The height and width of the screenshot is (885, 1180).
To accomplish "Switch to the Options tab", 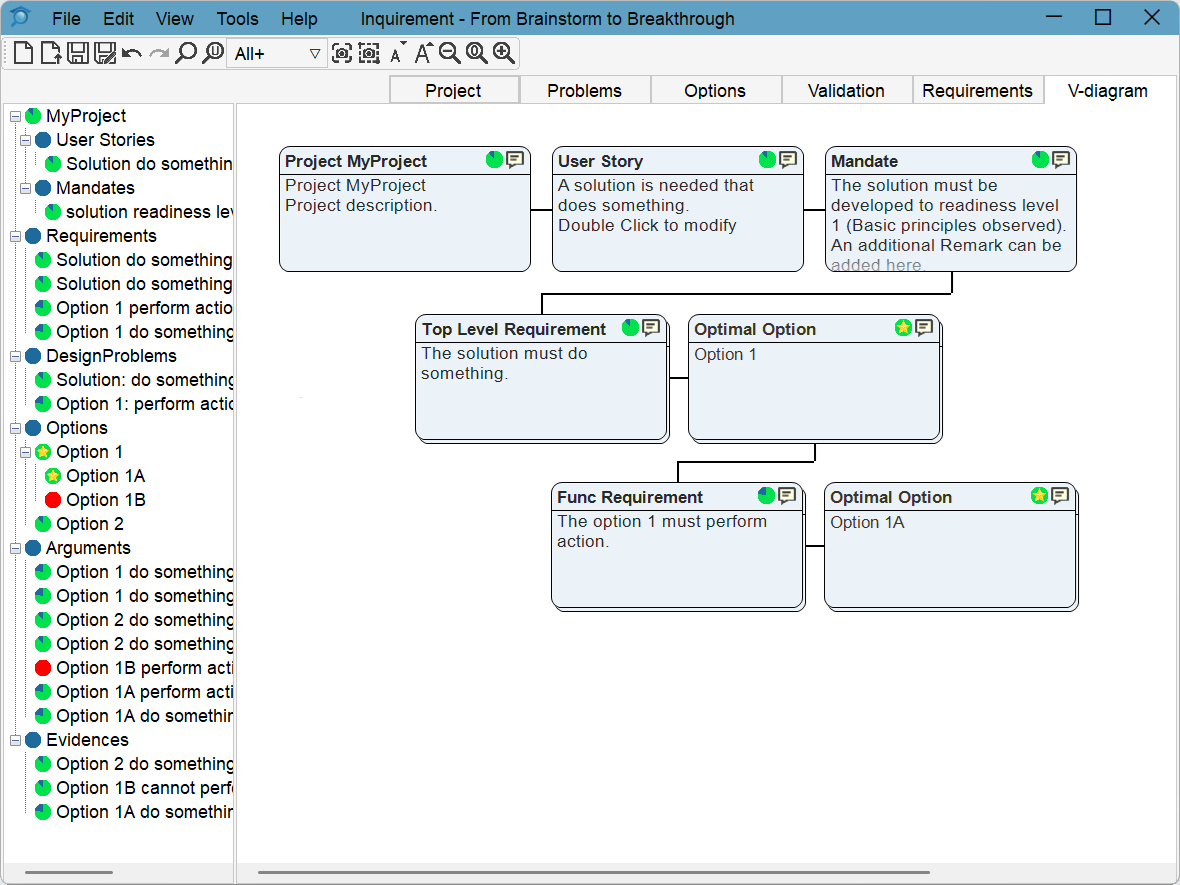I will pyautogui.click(x=715, y=90).
